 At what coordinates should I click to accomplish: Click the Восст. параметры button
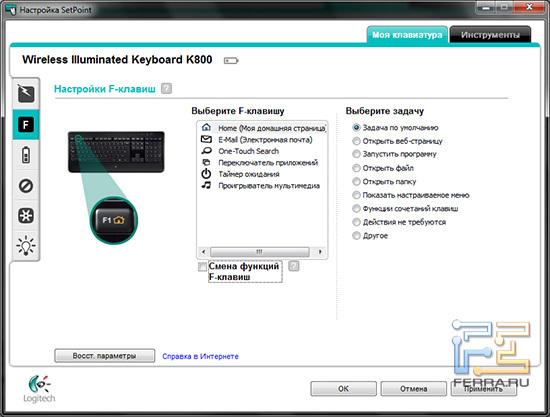(105, 356)
